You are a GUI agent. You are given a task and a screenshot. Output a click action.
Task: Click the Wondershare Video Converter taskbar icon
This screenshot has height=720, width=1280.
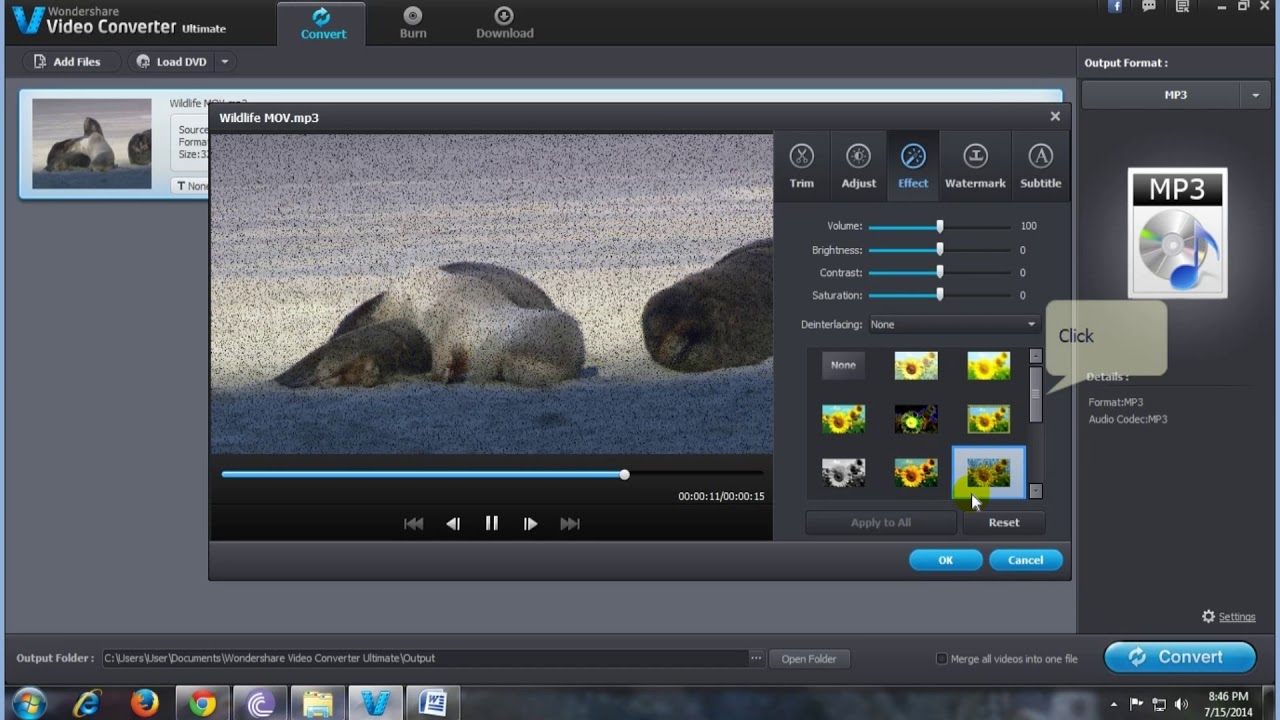pyautogui.click(x=375, y=704)
